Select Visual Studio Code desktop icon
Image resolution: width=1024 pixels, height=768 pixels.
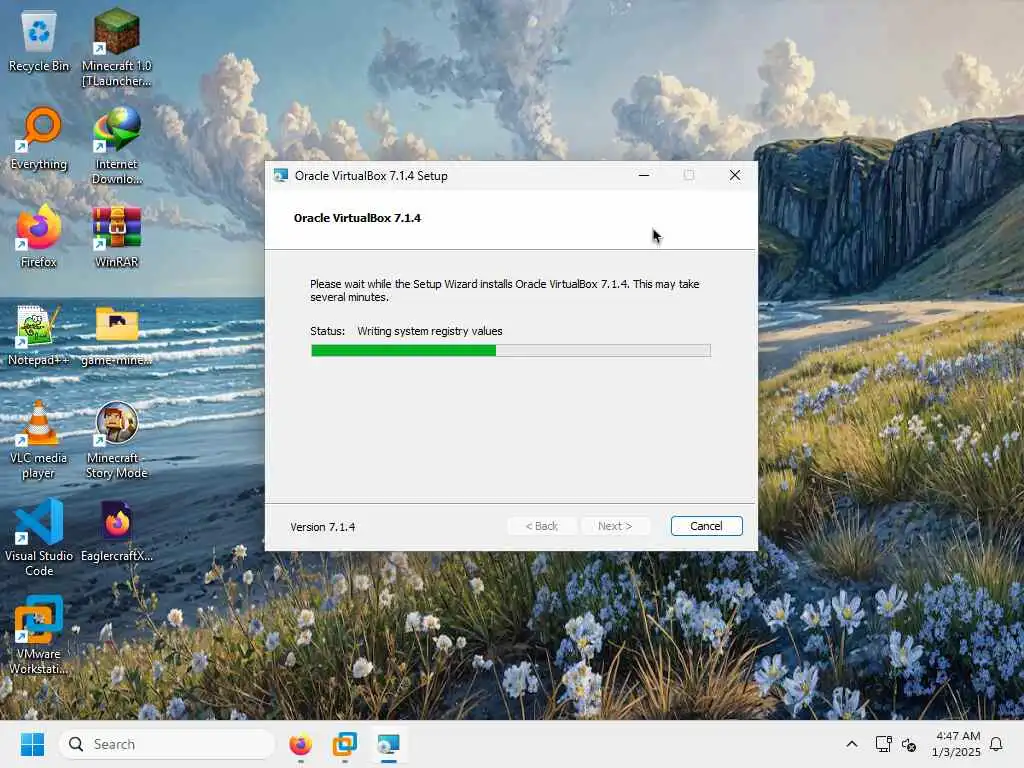click(x=39, y=537)
